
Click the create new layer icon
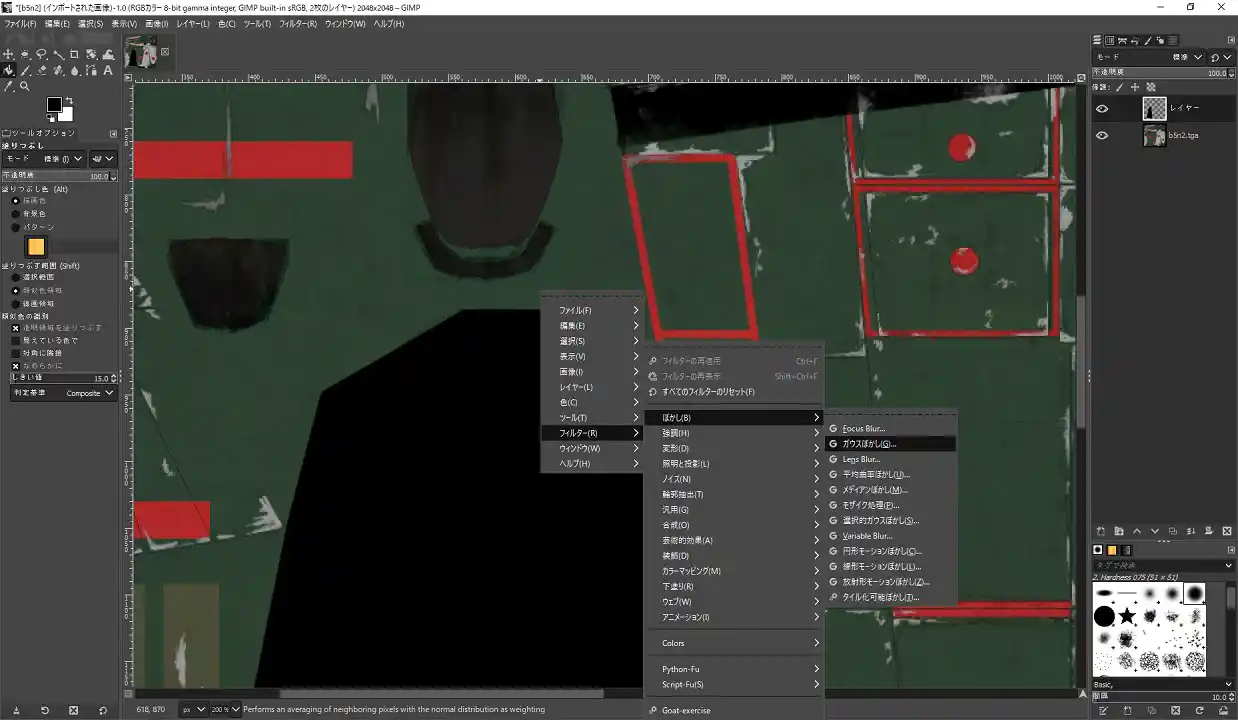[1101, 531]
